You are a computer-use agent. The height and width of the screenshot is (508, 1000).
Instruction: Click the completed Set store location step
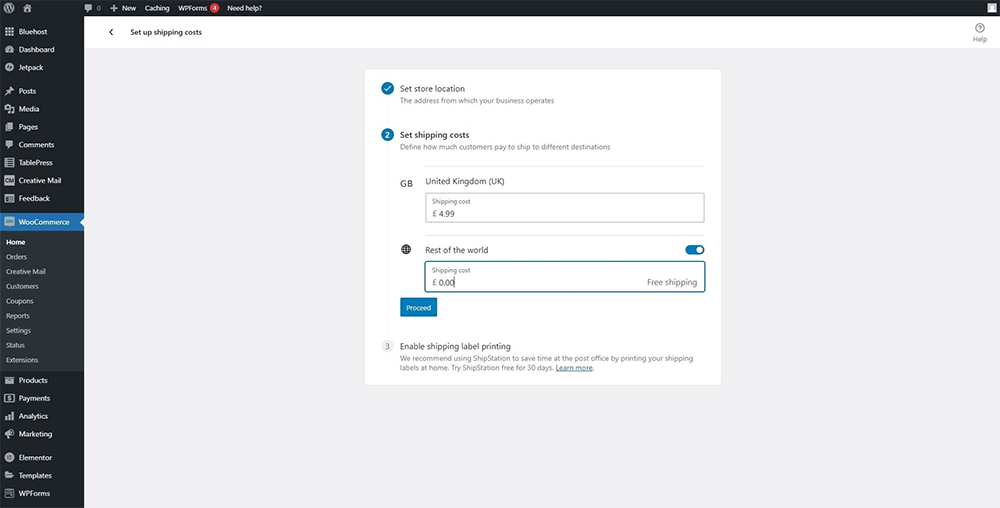pos(432,89)
